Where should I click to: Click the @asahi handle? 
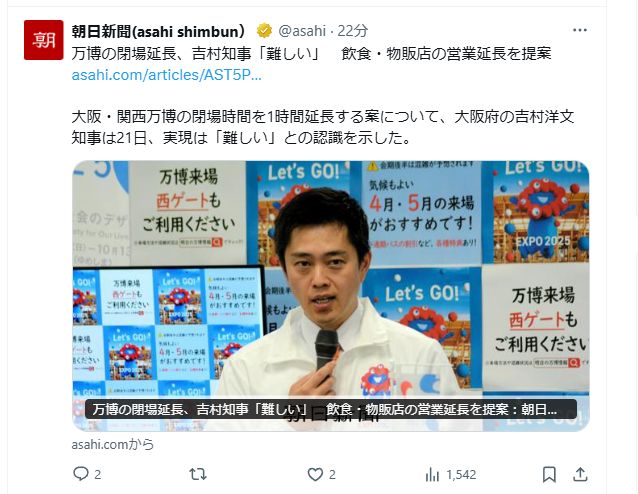pos(302,31)
